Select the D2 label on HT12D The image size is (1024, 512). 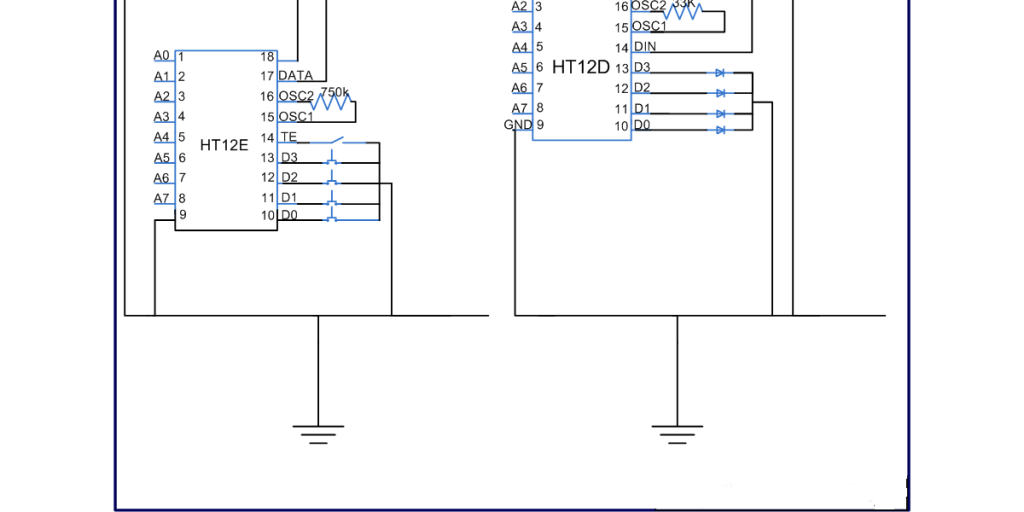pyautogui.click(x=642, y=87)
